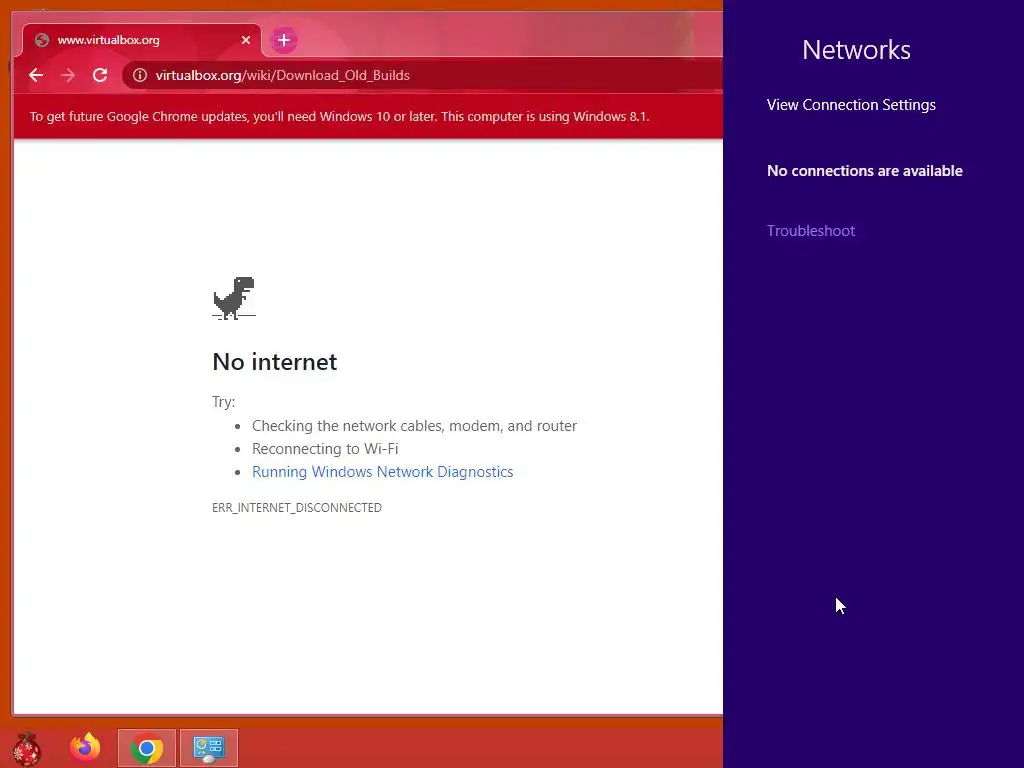Open View Connection Settings in Networks panel
Screen dimensions: 1024x768
click(851, 104)
